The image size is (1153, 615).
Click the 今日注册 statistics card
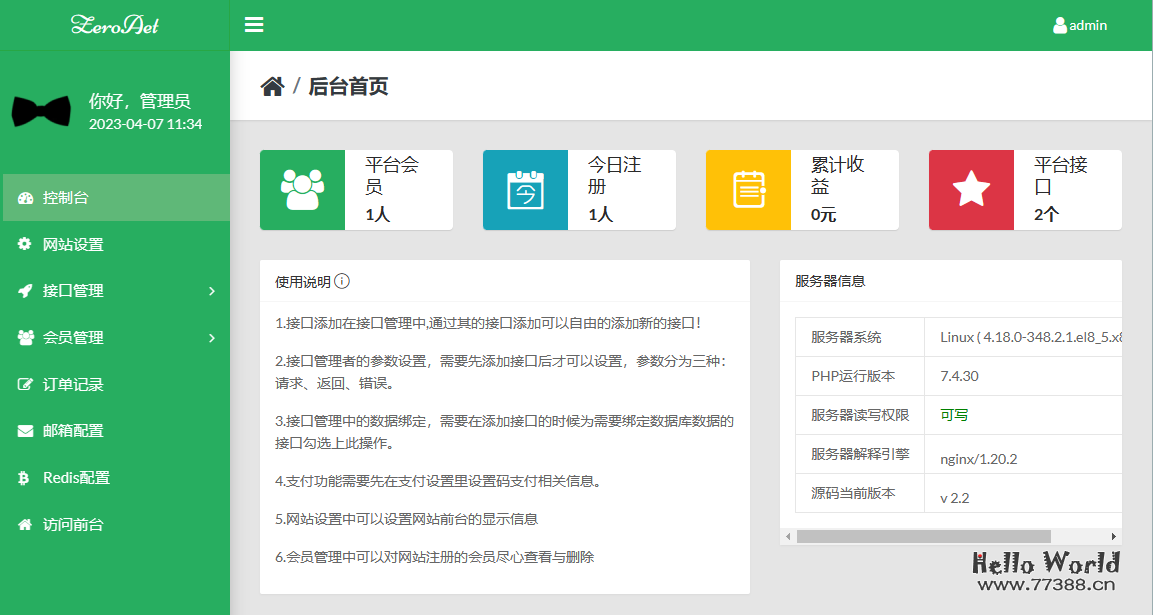[579, 189]
